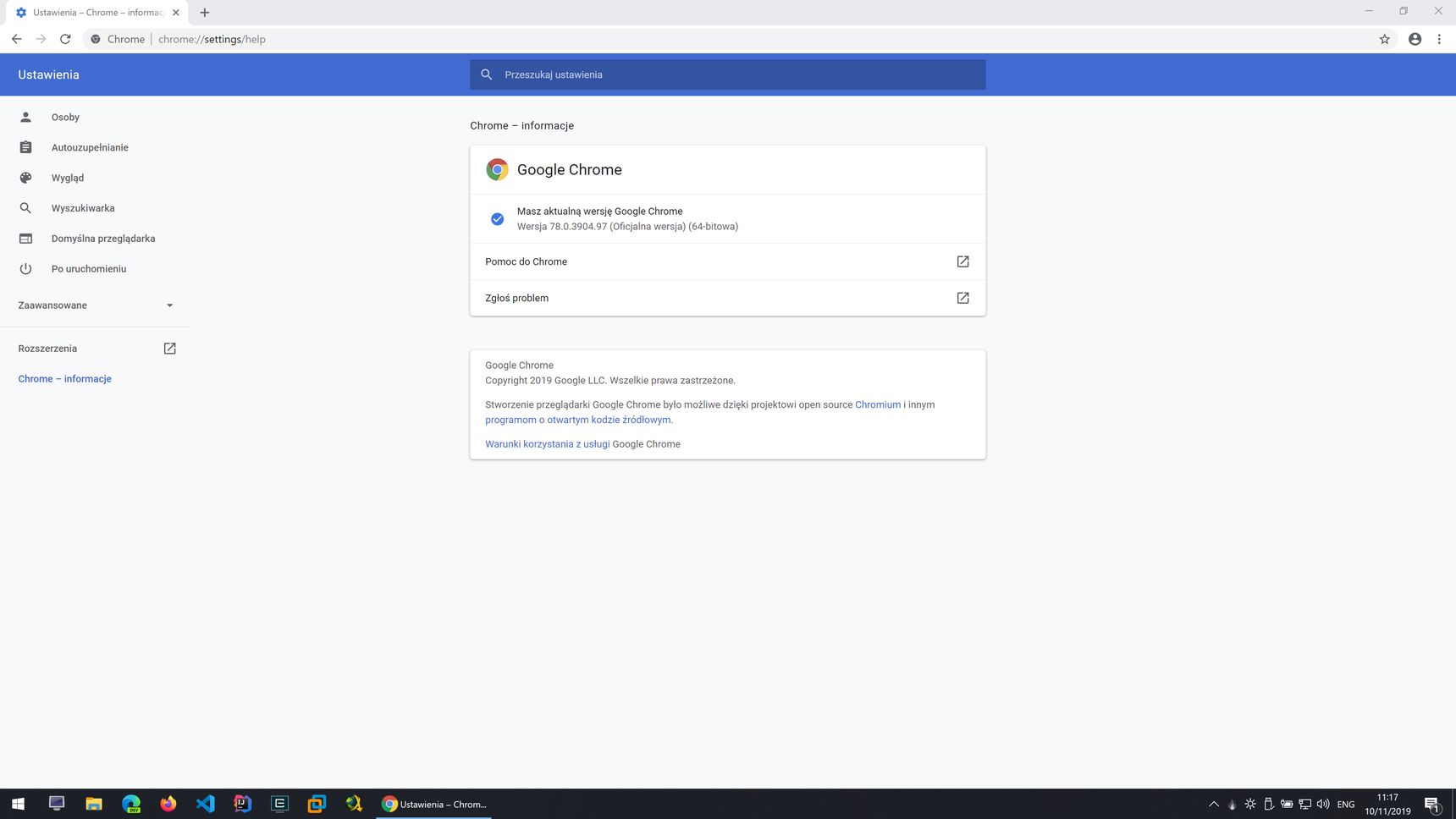Click the browser Back arrow
This screenshot has width=1456, height=819.
(16, 39)
